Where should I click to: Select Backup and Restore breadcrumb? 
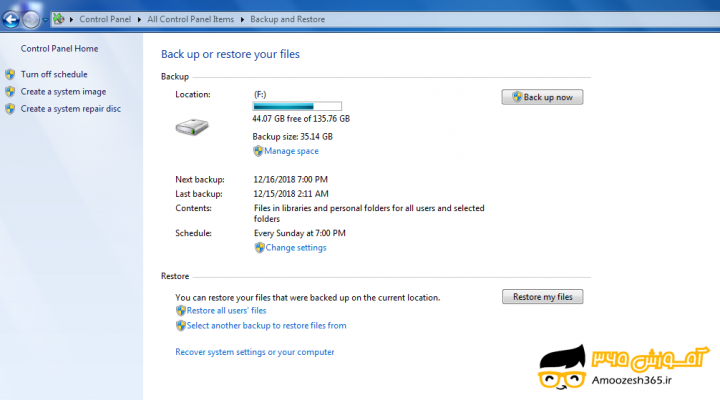287,19
